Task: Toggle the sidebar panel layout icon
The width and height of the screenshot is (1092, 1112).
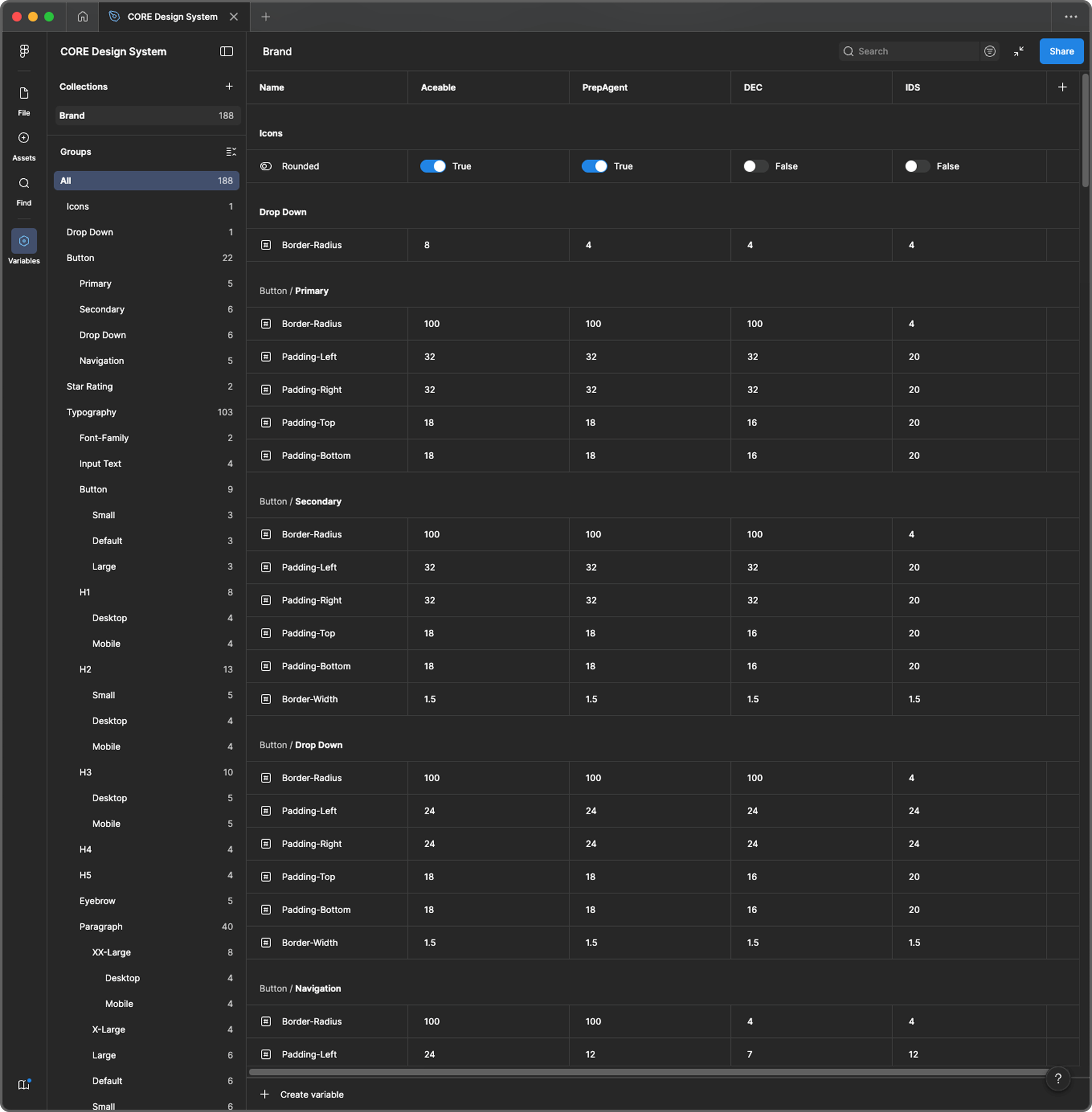Action: coord(226,52)
